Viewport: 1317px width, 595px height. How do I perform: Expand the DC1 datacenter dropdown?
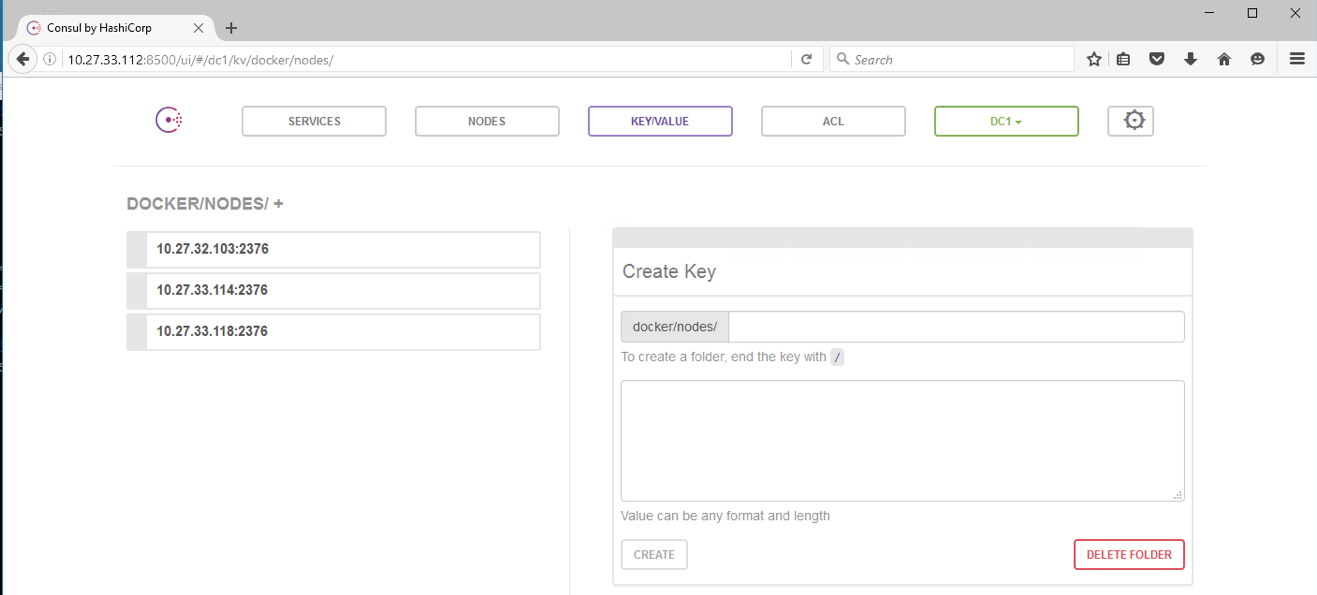[x=1006, y=121]
